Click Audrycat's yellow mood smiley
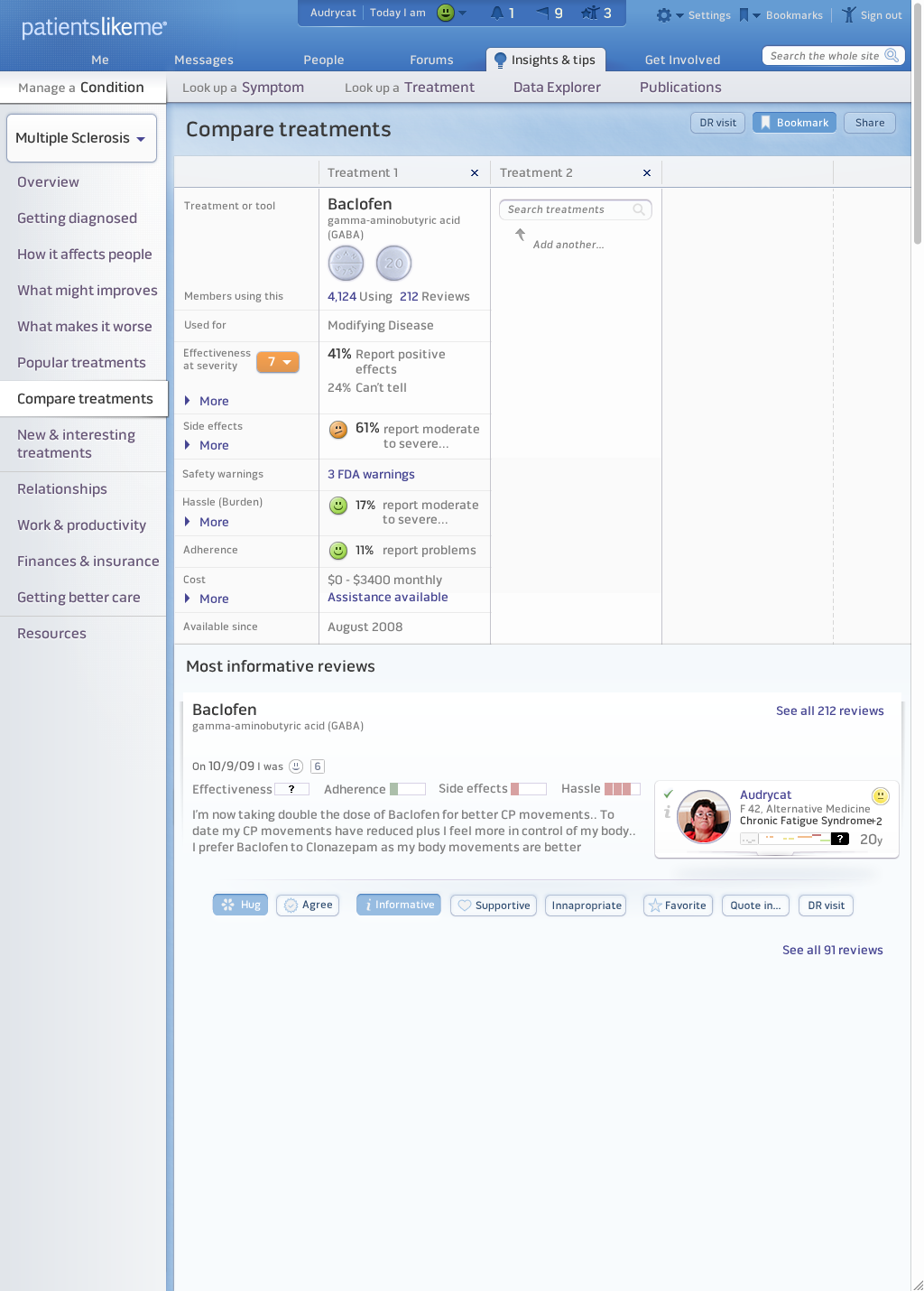This screenshot has width=924, height=1291. (x=881, y=795)
